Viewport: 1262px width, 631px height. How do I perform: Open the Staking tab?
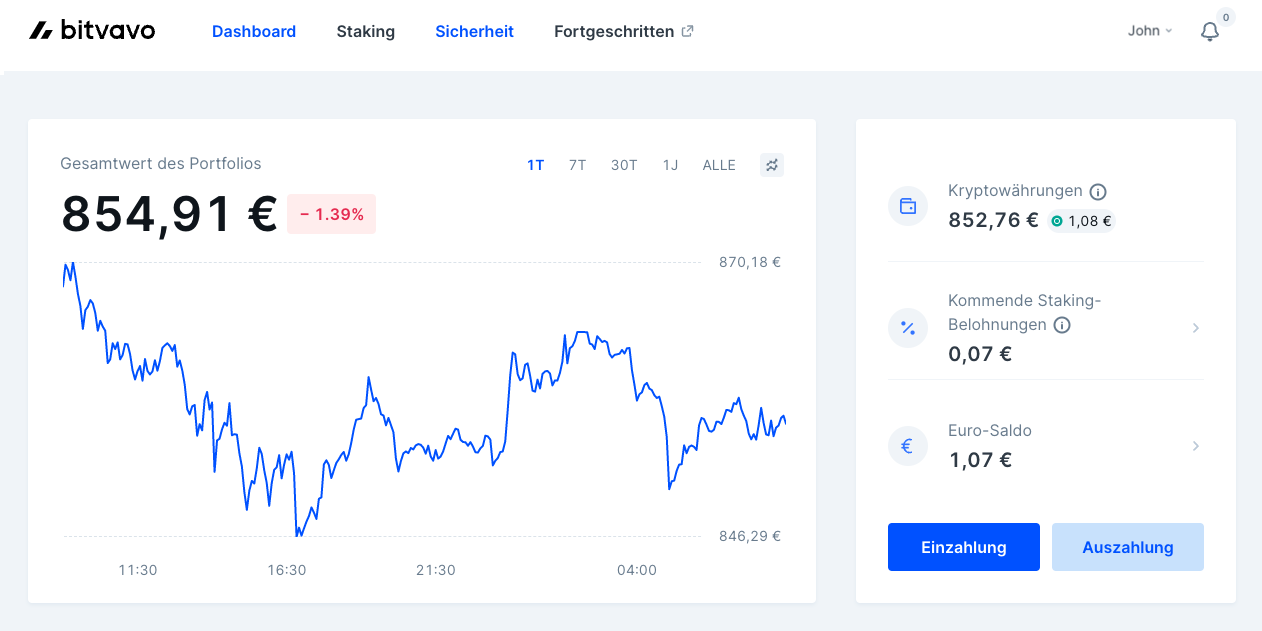[x=366, y=31]
